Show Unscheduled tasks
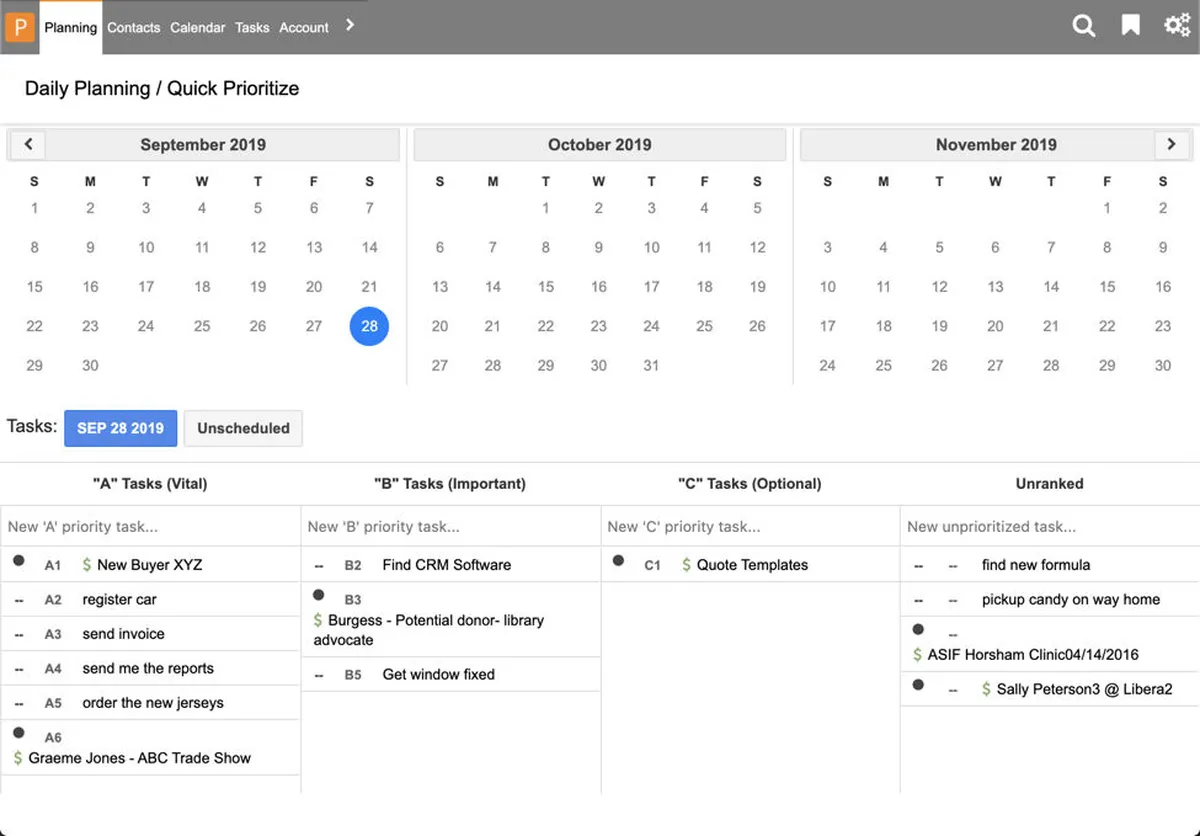 point(243,428)
